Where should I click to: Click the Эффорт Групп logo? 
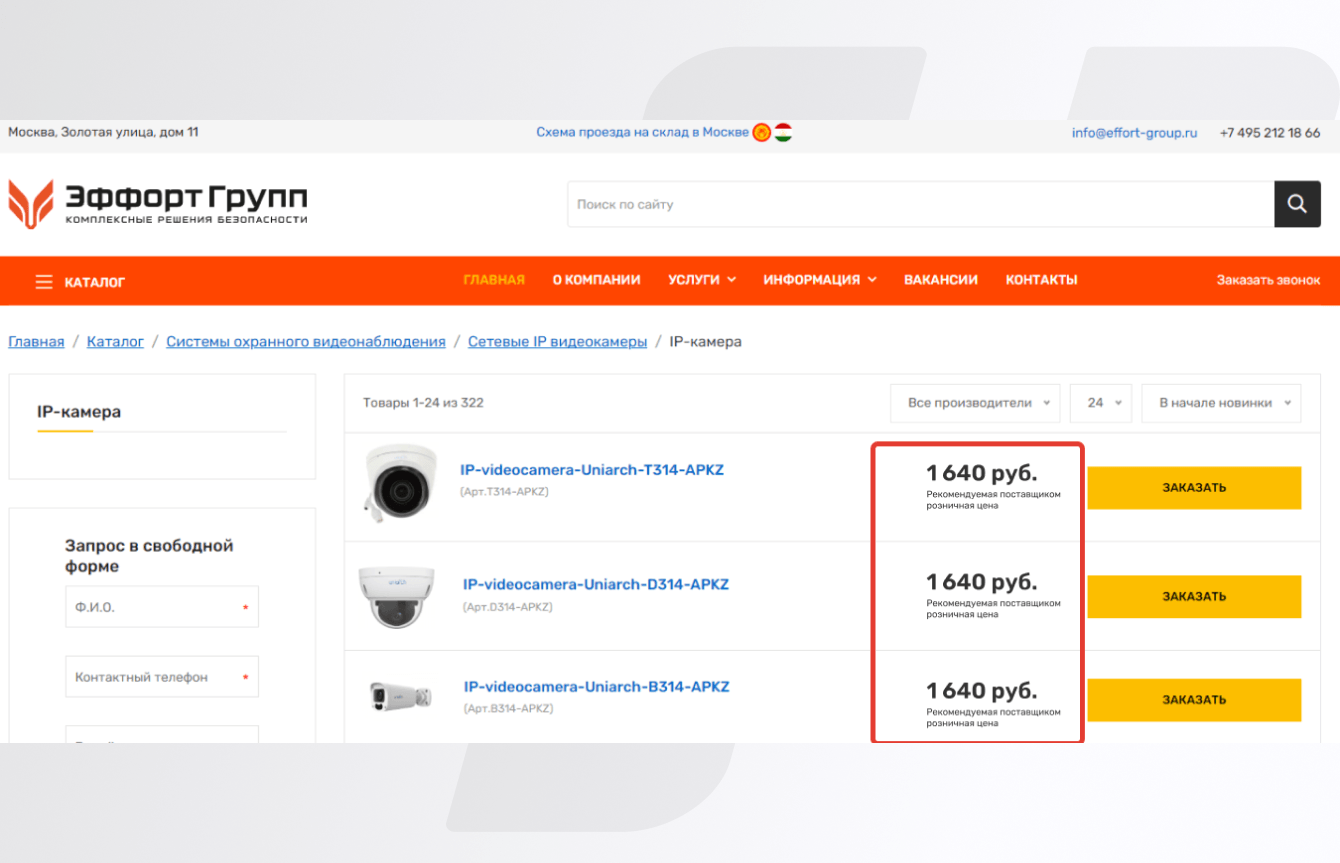158,203
